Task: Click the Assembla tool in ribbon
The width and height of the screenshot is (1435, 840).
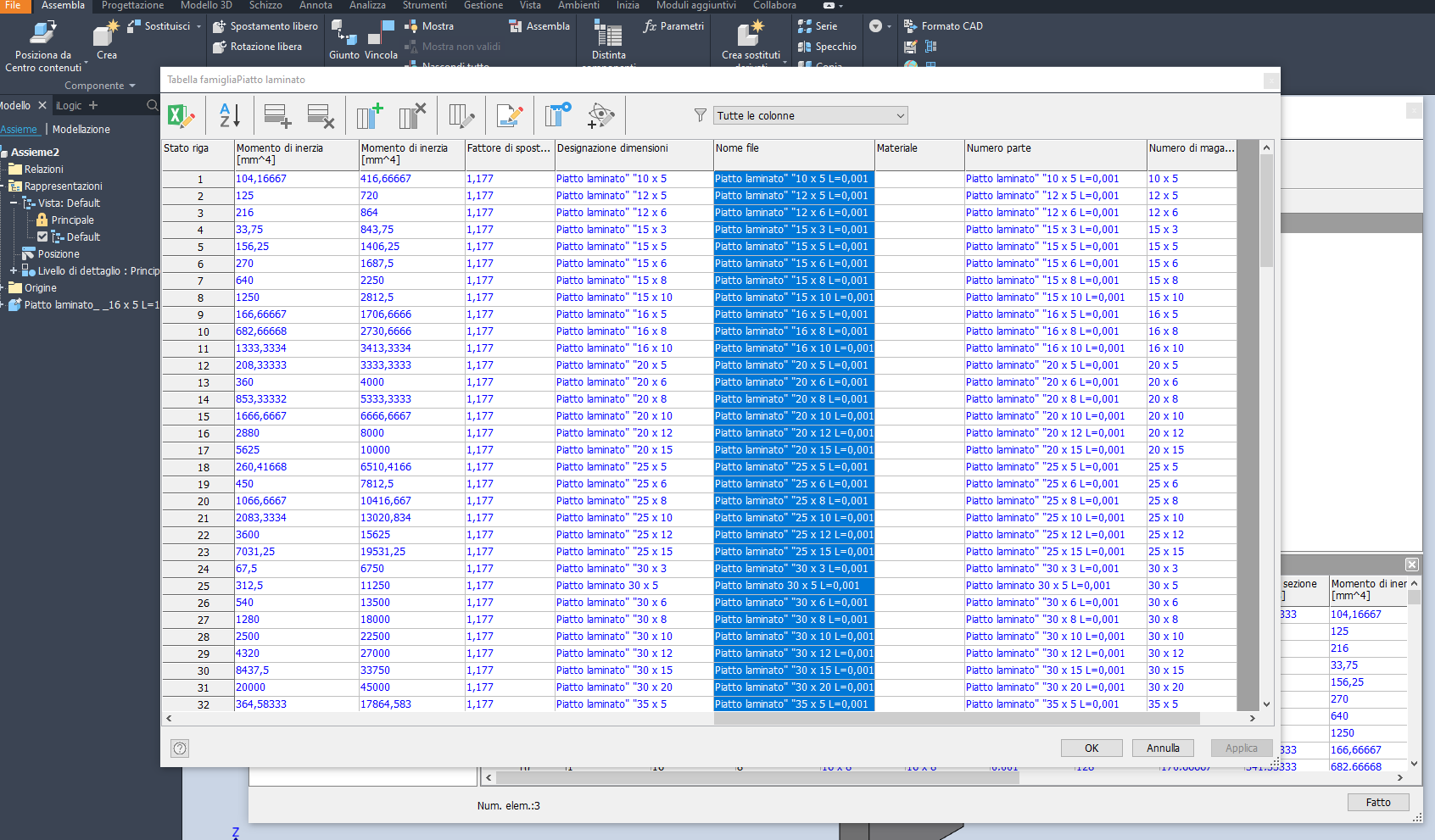Action: coord(539,26)
